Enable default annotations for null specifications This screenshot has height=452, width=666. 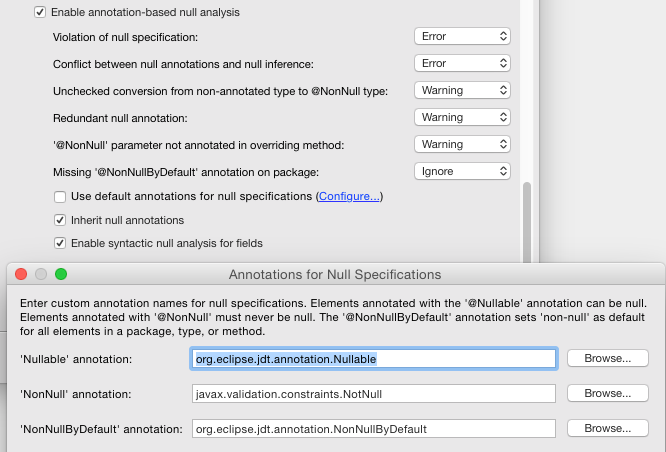(60, 197)
